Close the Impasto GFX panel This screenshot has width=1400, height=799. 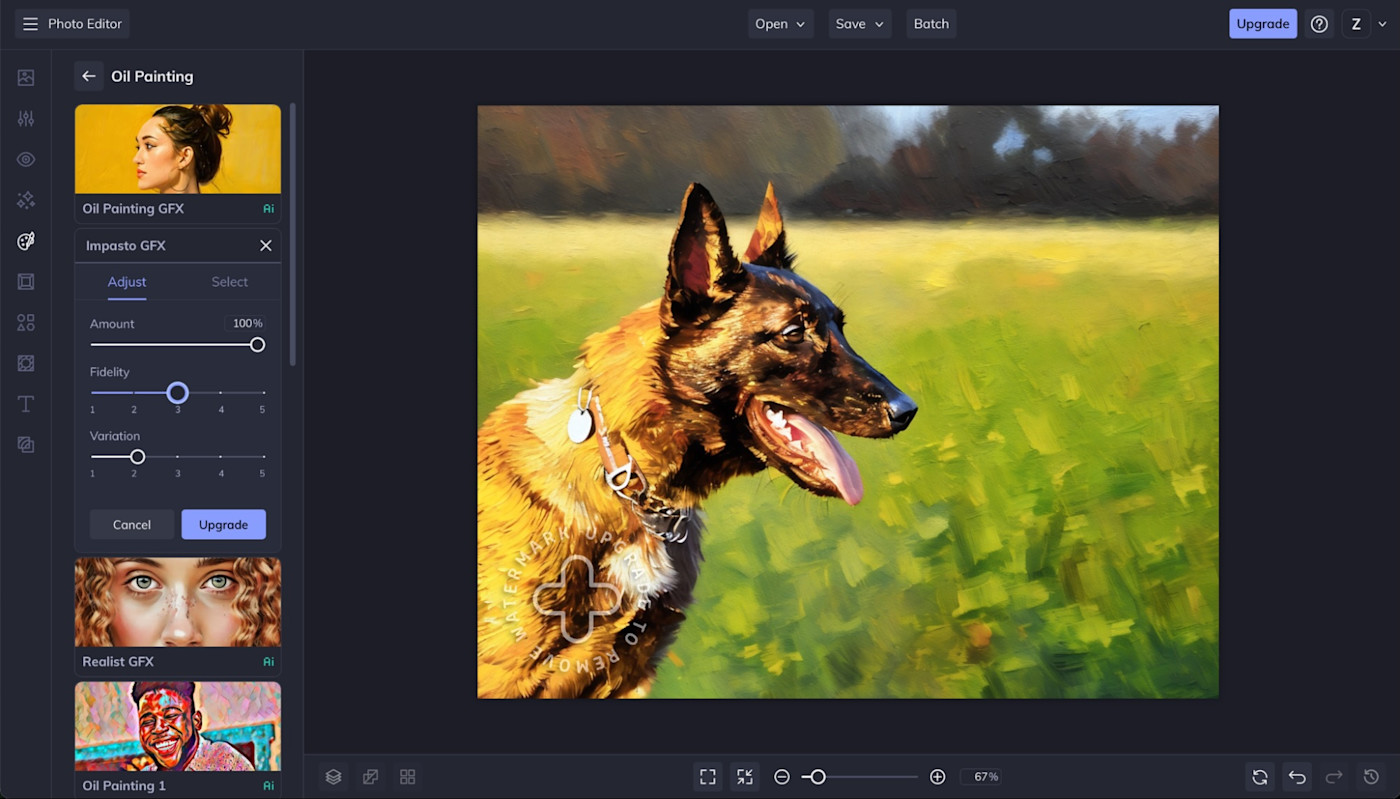click(x=266, y=246)
